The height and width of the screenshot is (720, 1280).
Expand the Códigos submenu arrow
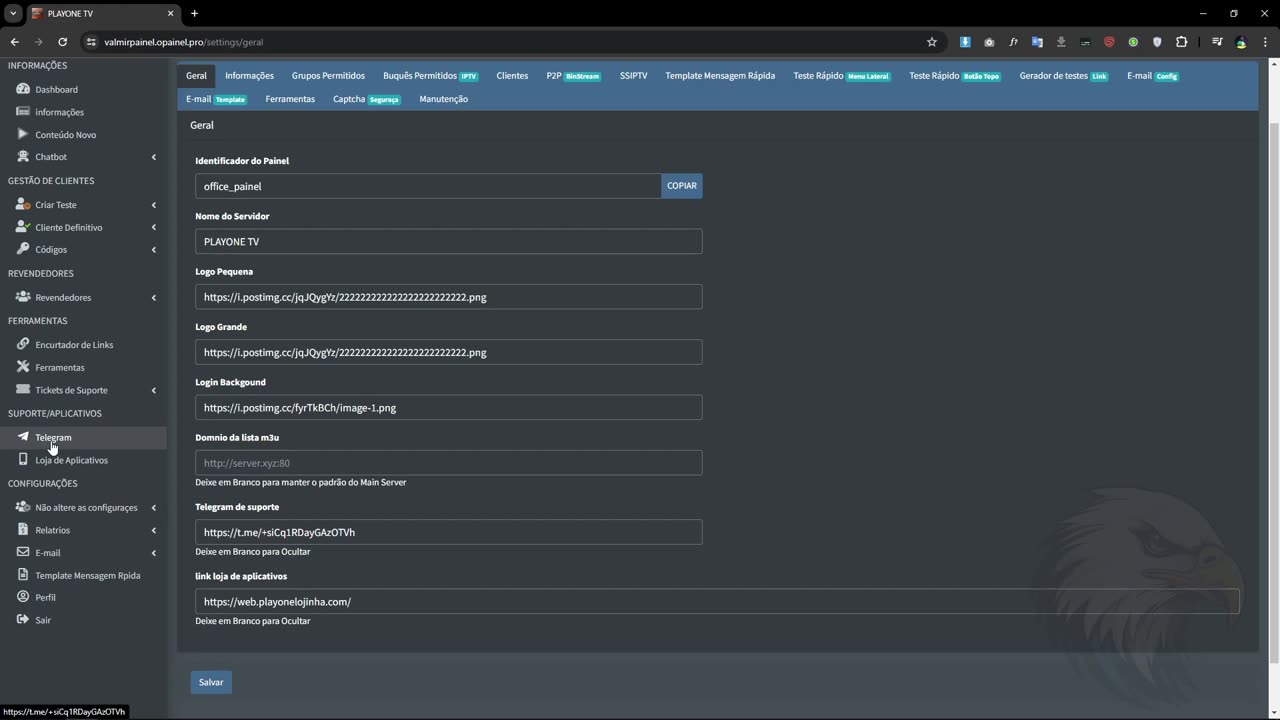(154, 250)
